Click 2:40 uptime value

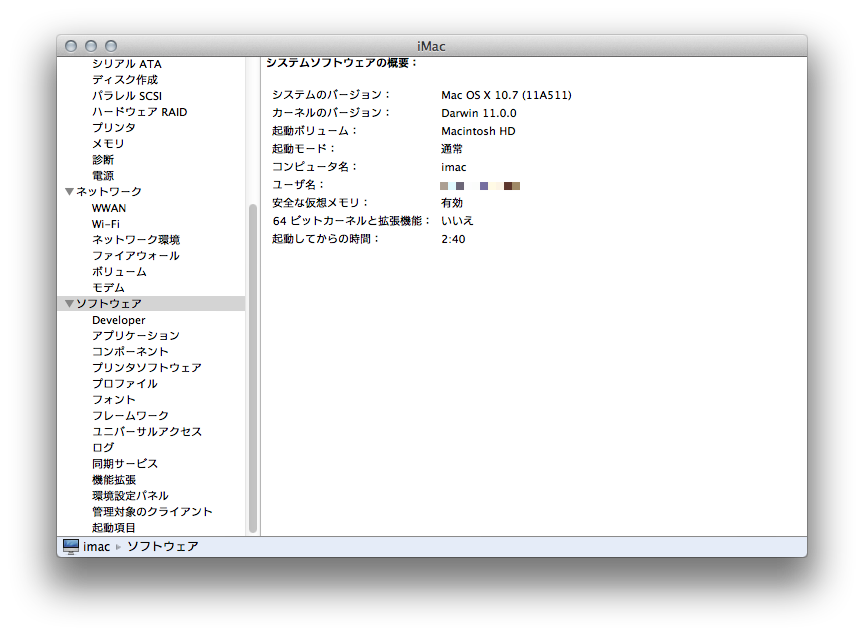453,239
